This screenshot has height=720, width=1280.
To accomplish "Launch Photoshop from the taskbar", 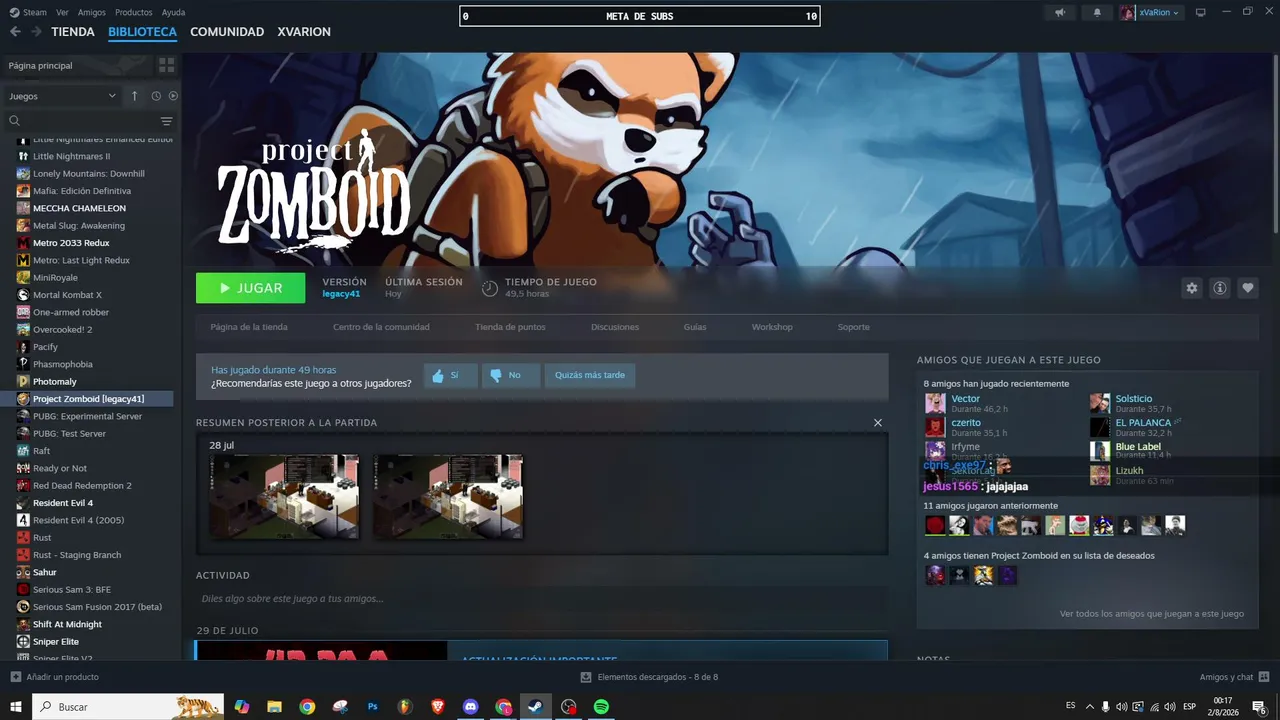I will coord(372,707).
